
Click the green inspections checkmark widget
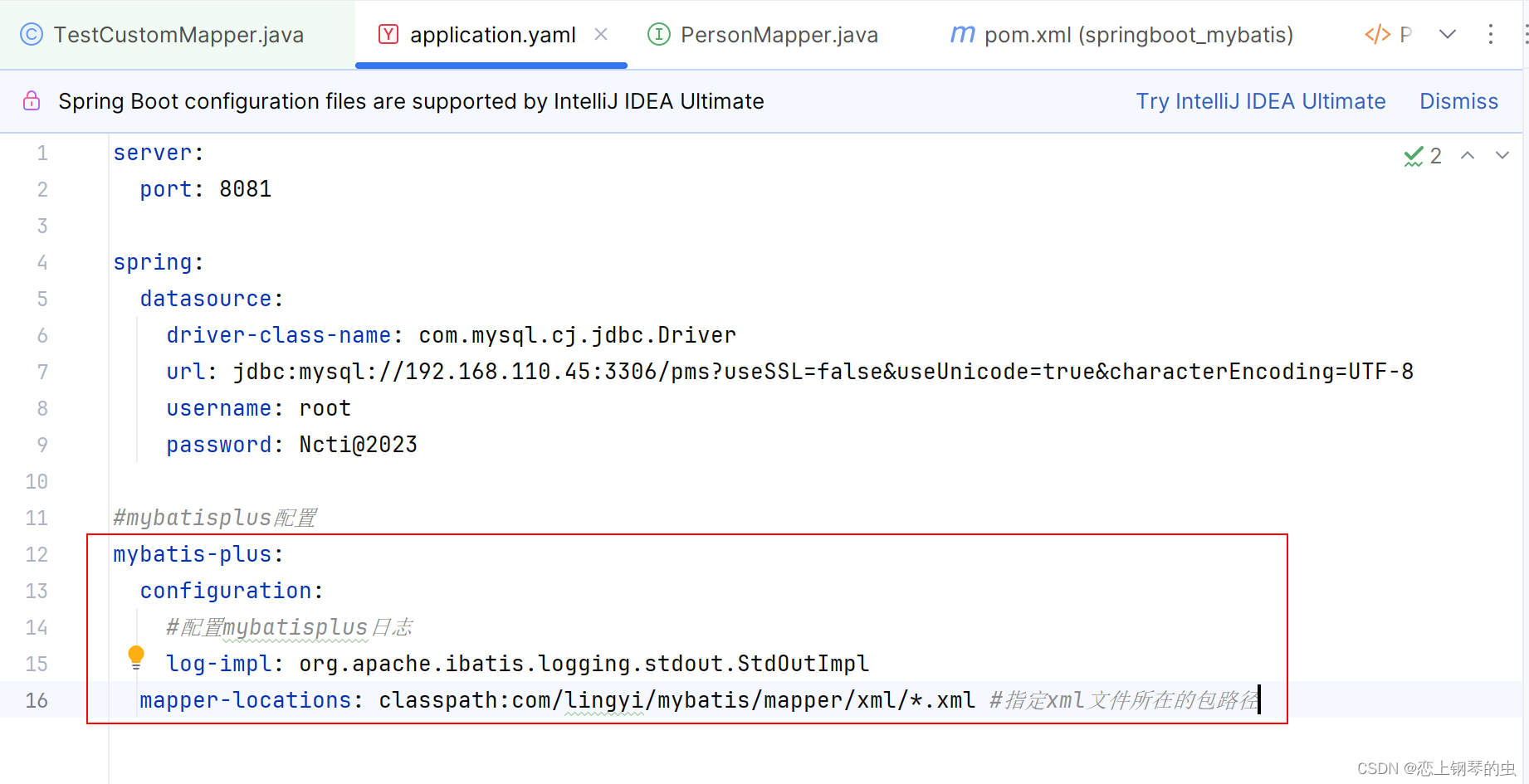tap(1415, 155)
